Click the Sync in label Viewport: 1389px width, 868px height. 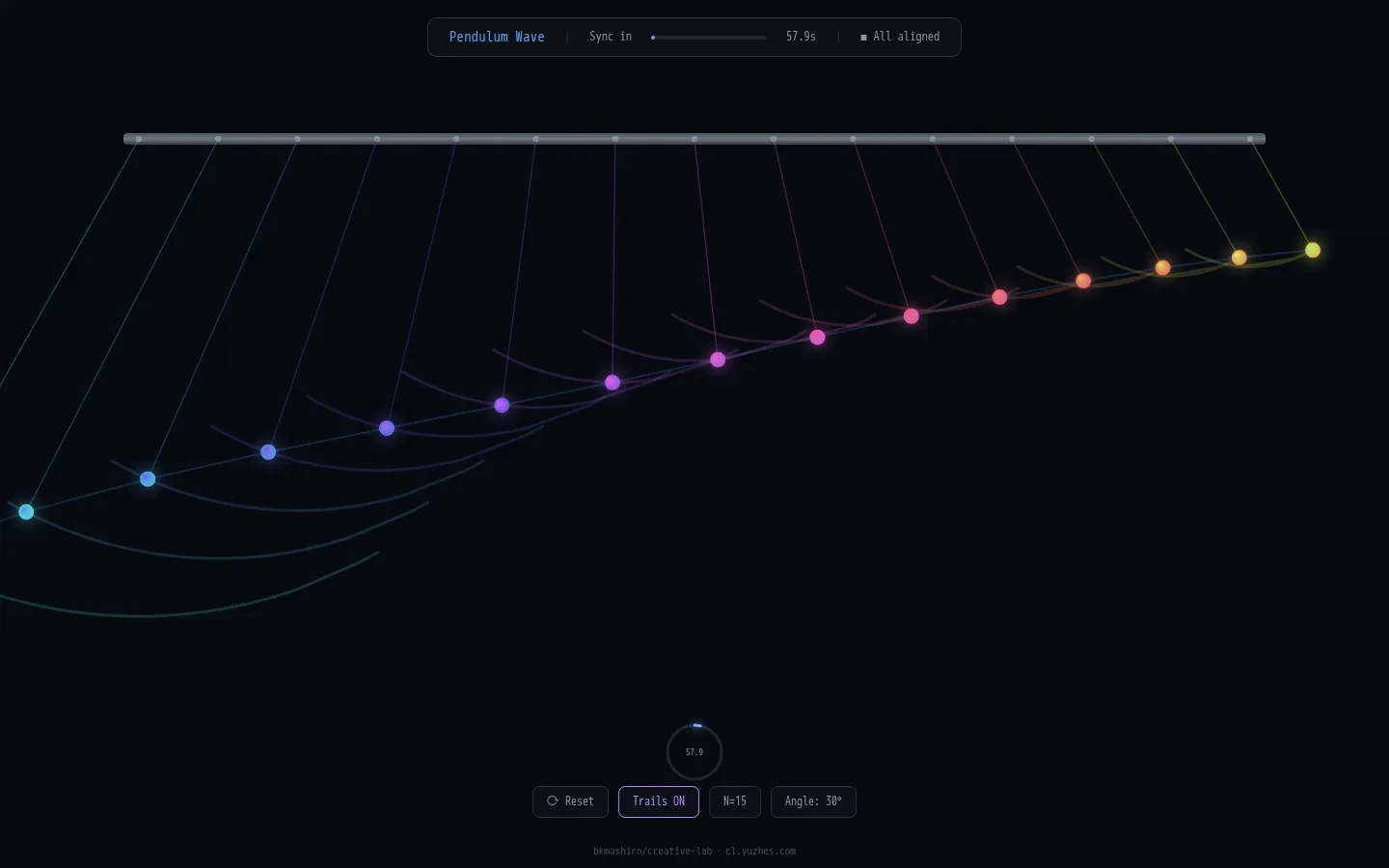click(611, 37)
